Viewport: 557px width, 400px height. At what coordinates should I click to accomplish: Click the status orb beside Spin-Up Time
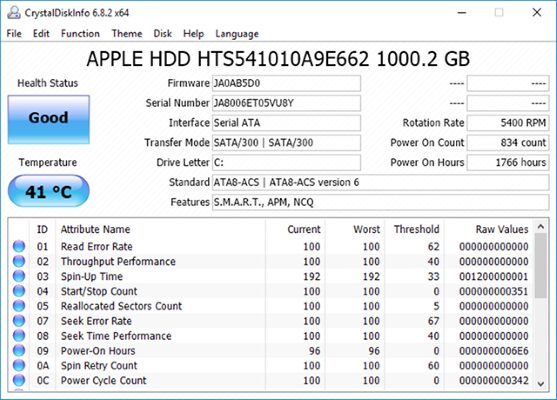[19, 276]
